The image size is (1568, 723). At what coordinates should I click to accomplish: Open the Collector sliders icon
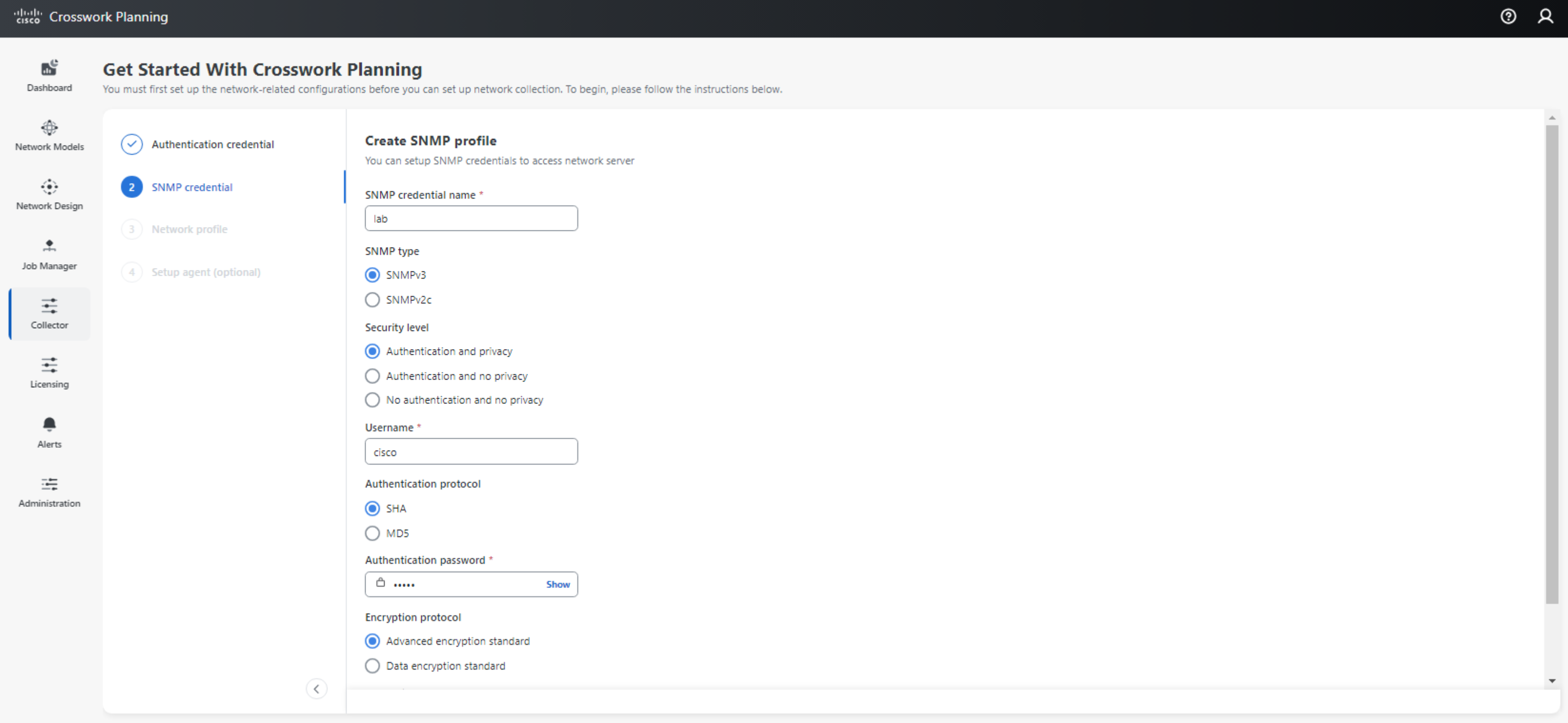[49, 305]
